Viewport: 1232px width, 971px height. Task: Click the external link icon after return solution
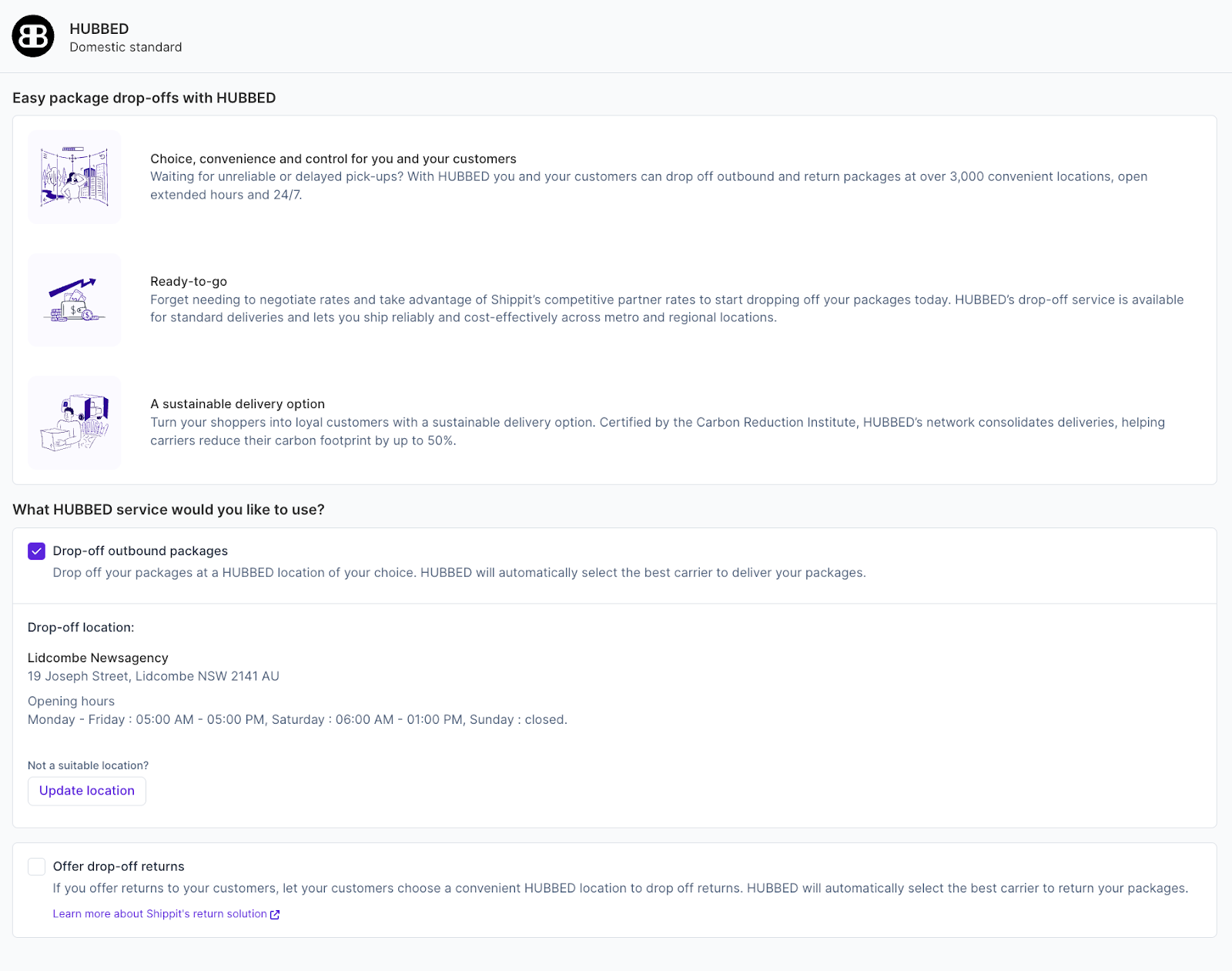click(x=275, y=915)
